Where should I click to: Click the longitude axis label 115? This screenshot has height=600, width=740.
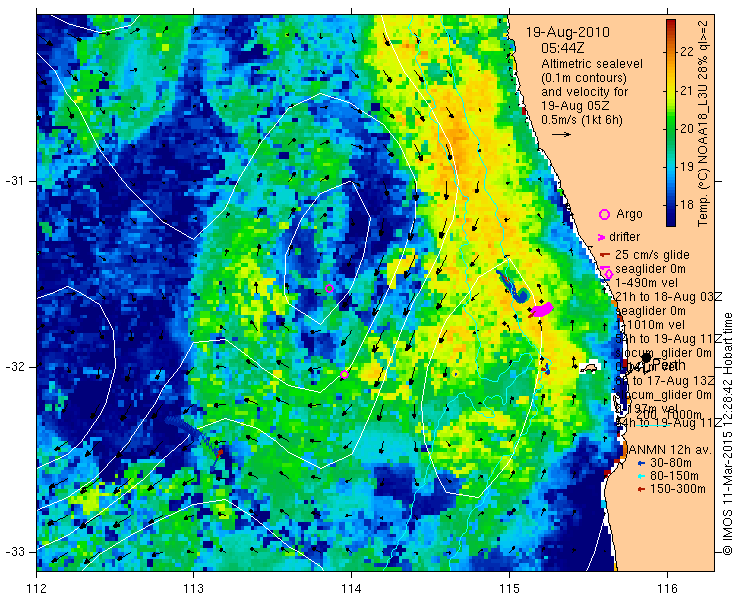(509, 588)
